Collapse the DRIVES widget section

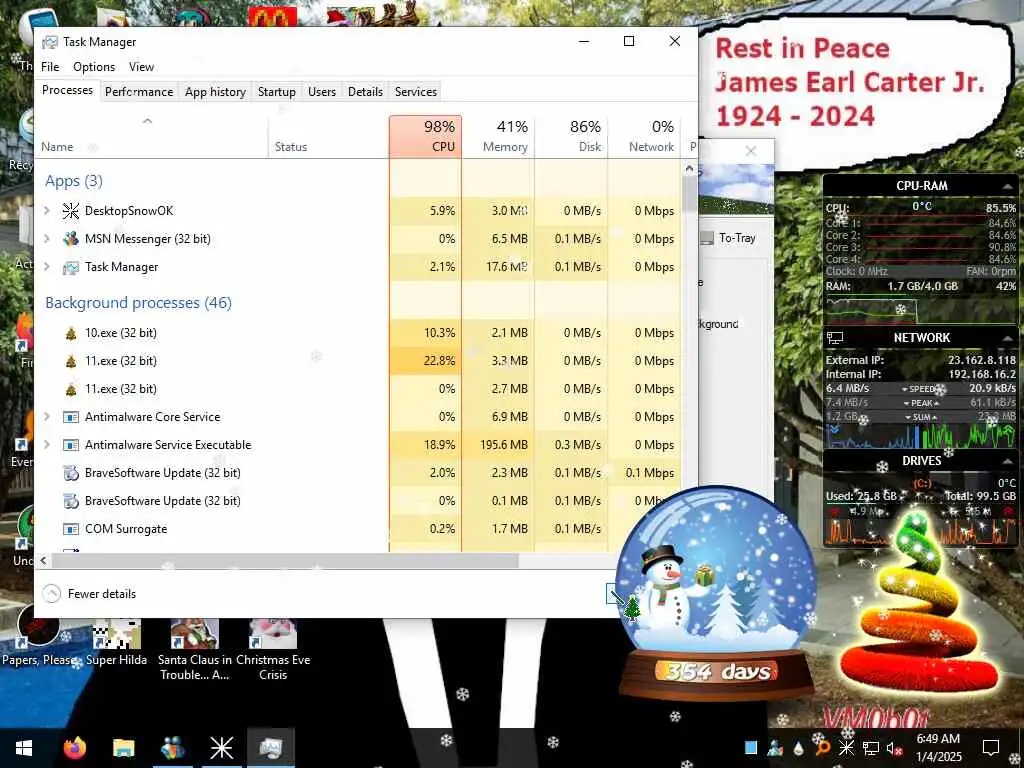pyautogui.click(x=1007, y=461)
